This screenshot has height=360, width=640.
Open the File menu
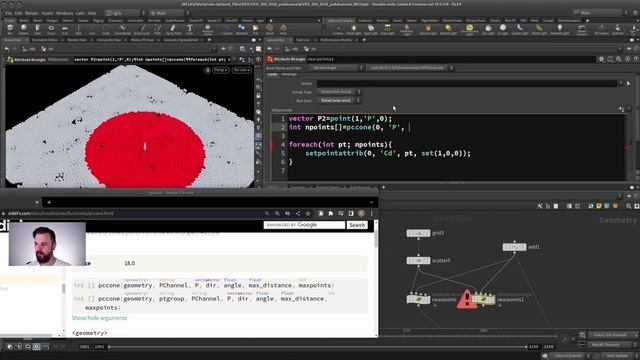(8, 13)
